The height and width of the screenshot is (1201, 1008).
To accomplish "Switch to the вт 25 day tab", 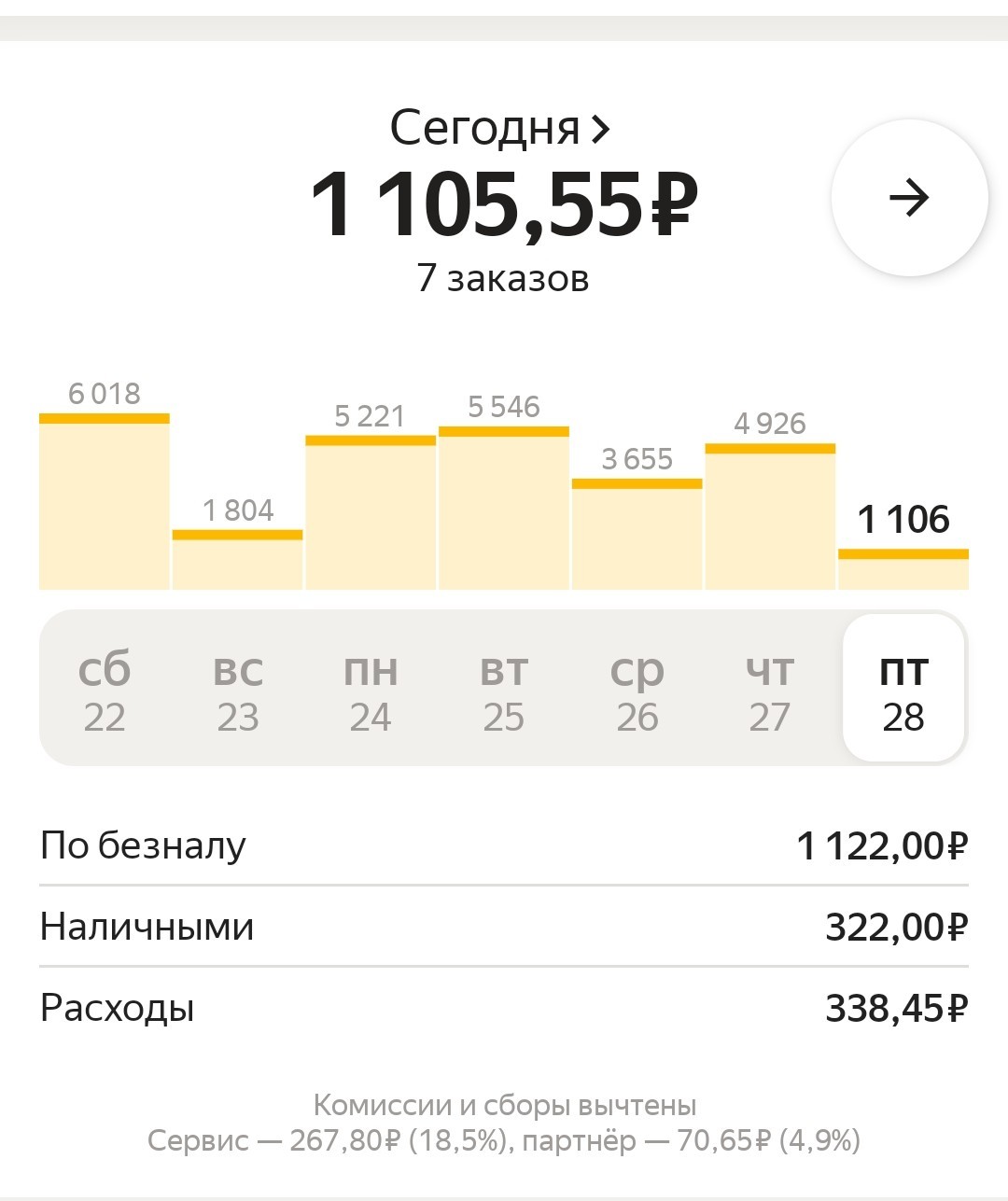I will [504, 691].
